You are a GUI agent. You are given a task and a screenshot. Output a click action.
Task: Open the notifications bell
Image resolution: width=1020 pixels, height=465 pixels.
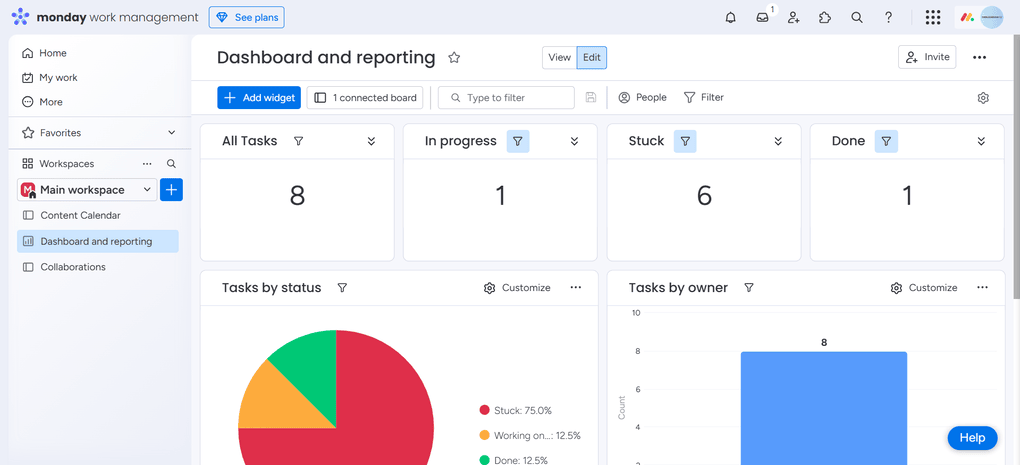[731, 18]
